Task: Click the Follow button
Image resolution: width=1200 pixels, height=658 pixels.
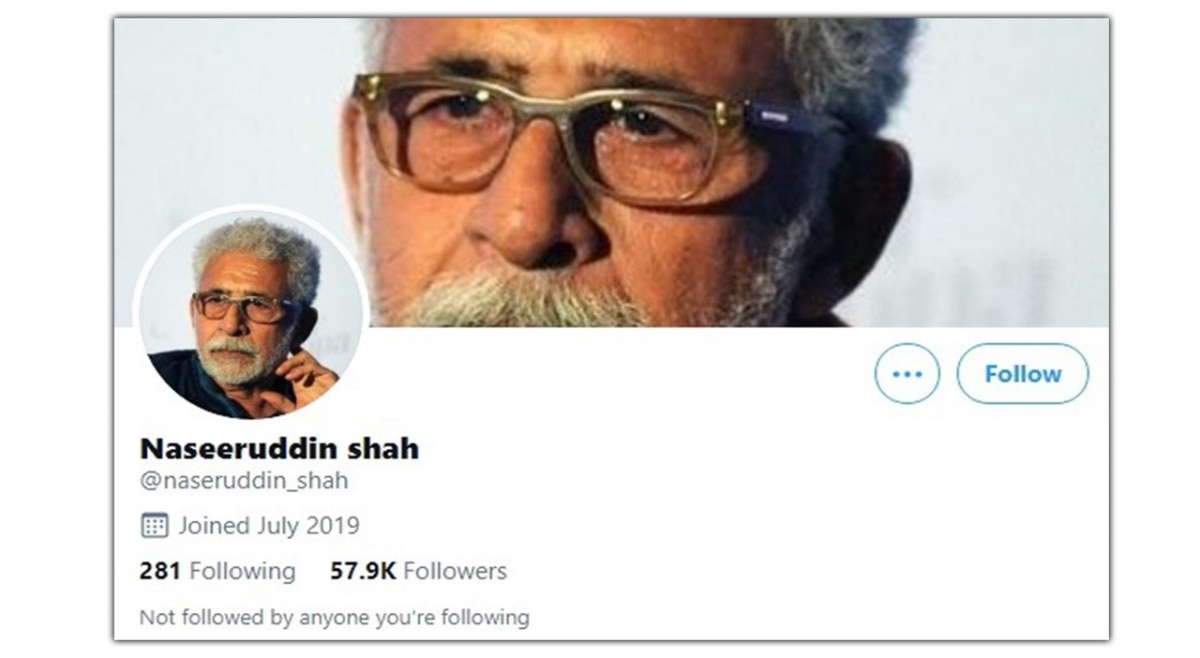Action: point(1022,374)
